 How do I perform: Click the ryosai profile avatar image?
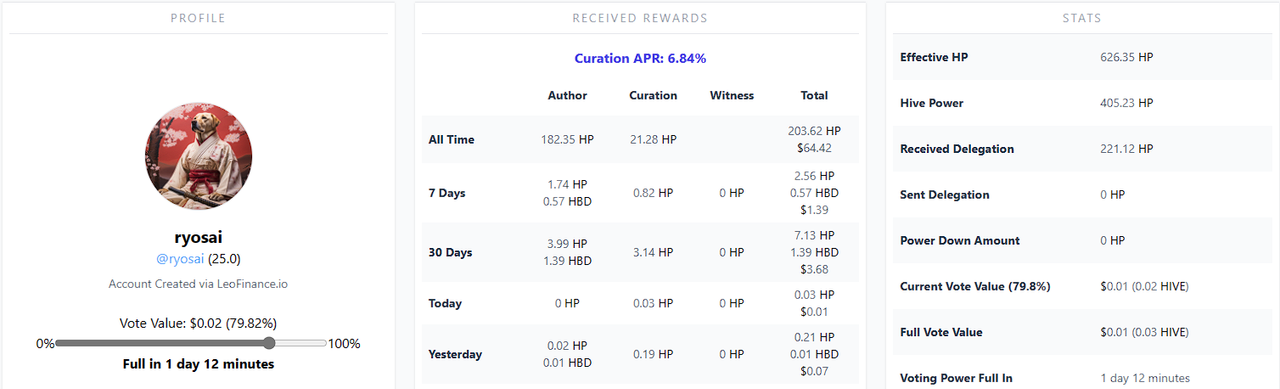198,156
